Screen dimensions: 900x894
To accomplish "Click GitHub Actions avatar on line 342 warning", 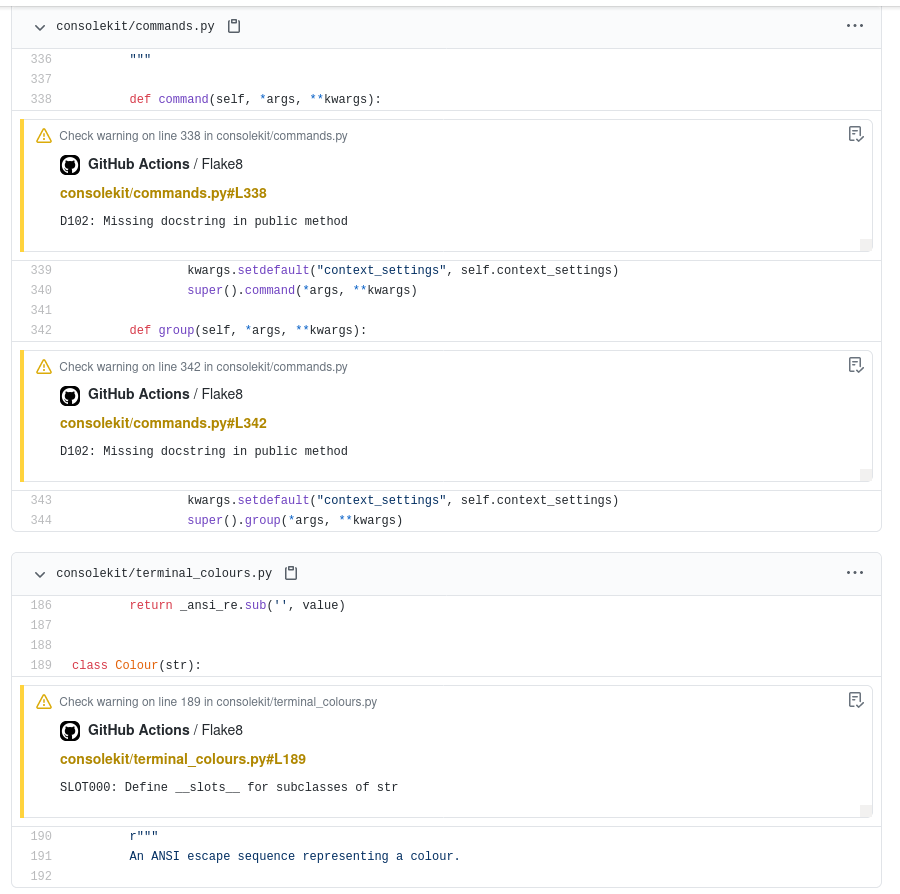I will point(70,396).
